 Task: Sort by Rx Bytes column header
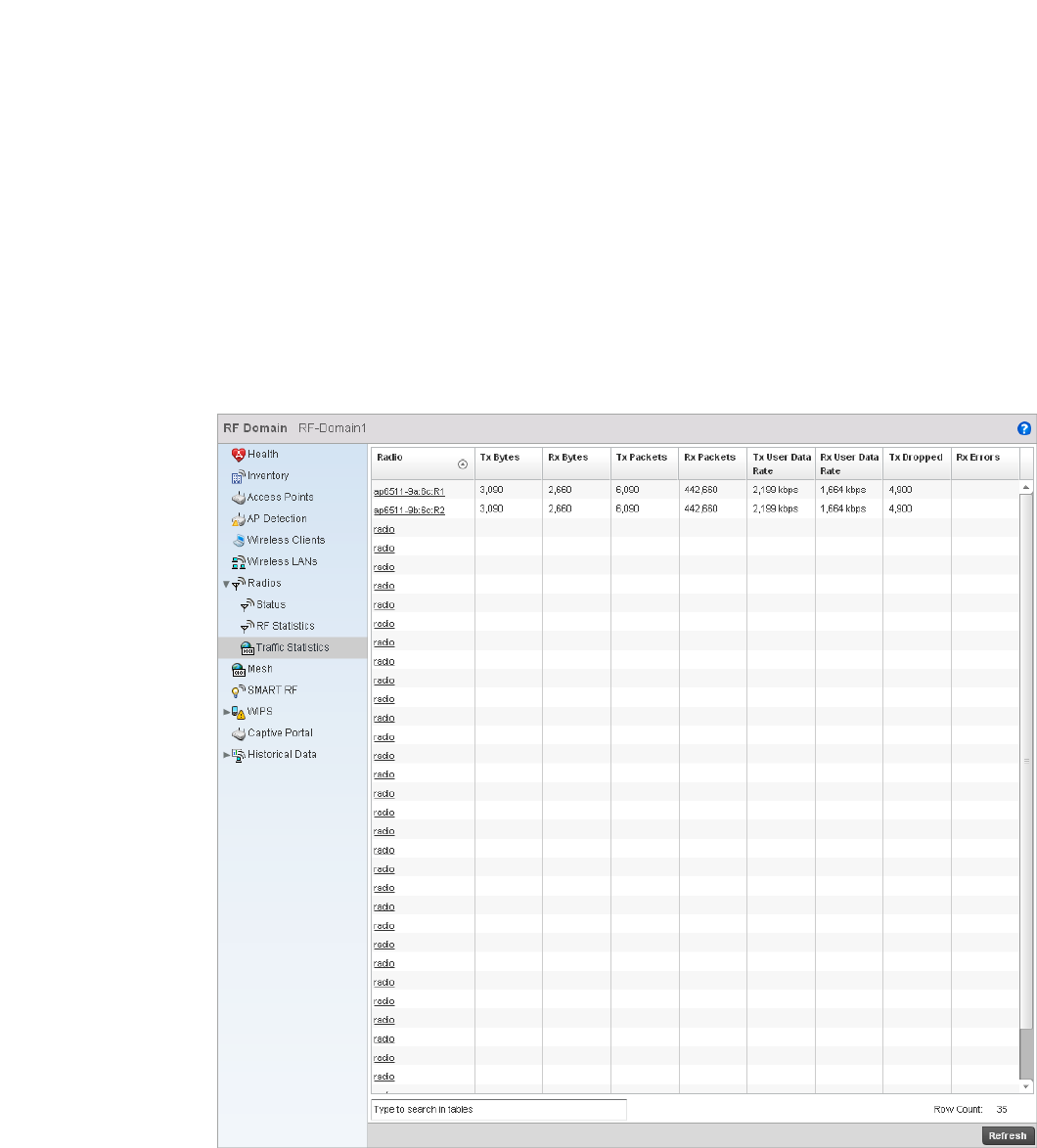coord(576,464)
